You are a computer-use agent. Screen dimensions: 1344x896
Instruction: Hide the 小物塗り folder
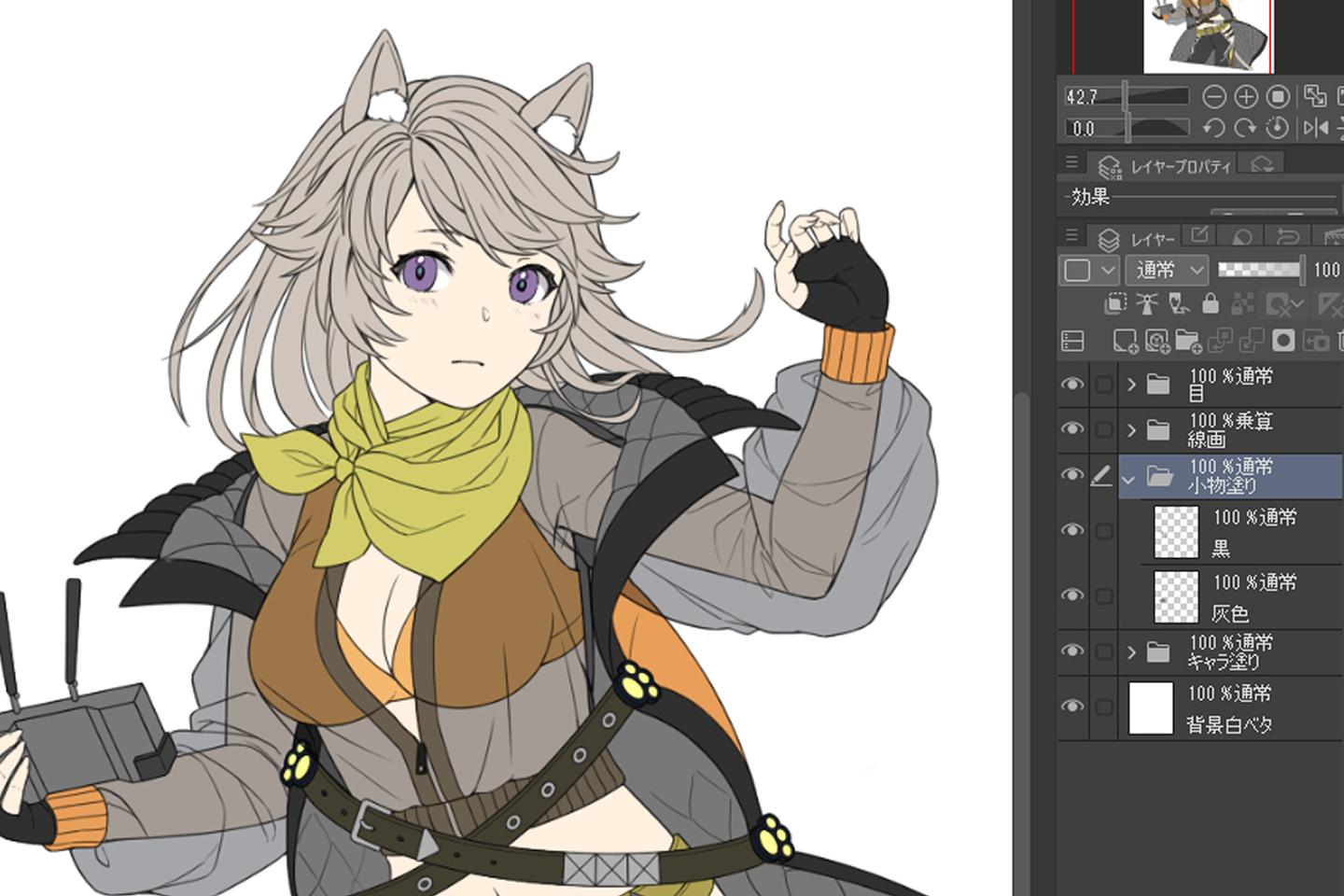(1072, 475)
